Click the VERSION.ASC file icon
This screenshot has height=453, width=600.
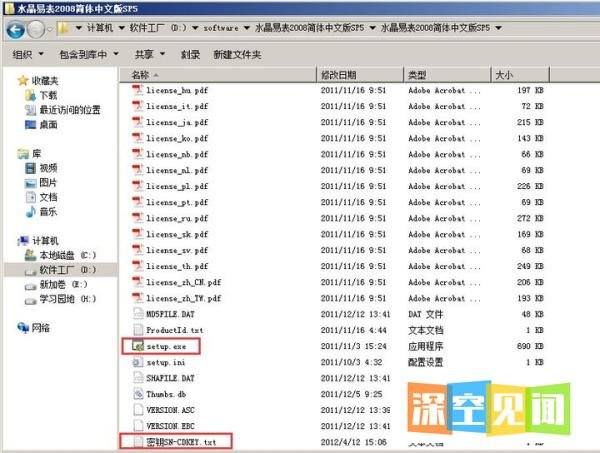[138, 410]
